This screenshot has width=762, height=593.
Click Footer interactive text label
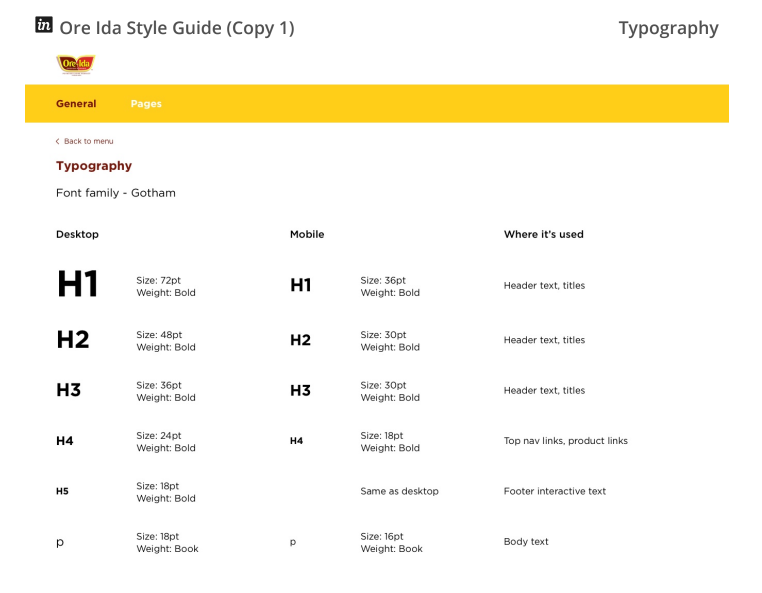tap(554, 491)
